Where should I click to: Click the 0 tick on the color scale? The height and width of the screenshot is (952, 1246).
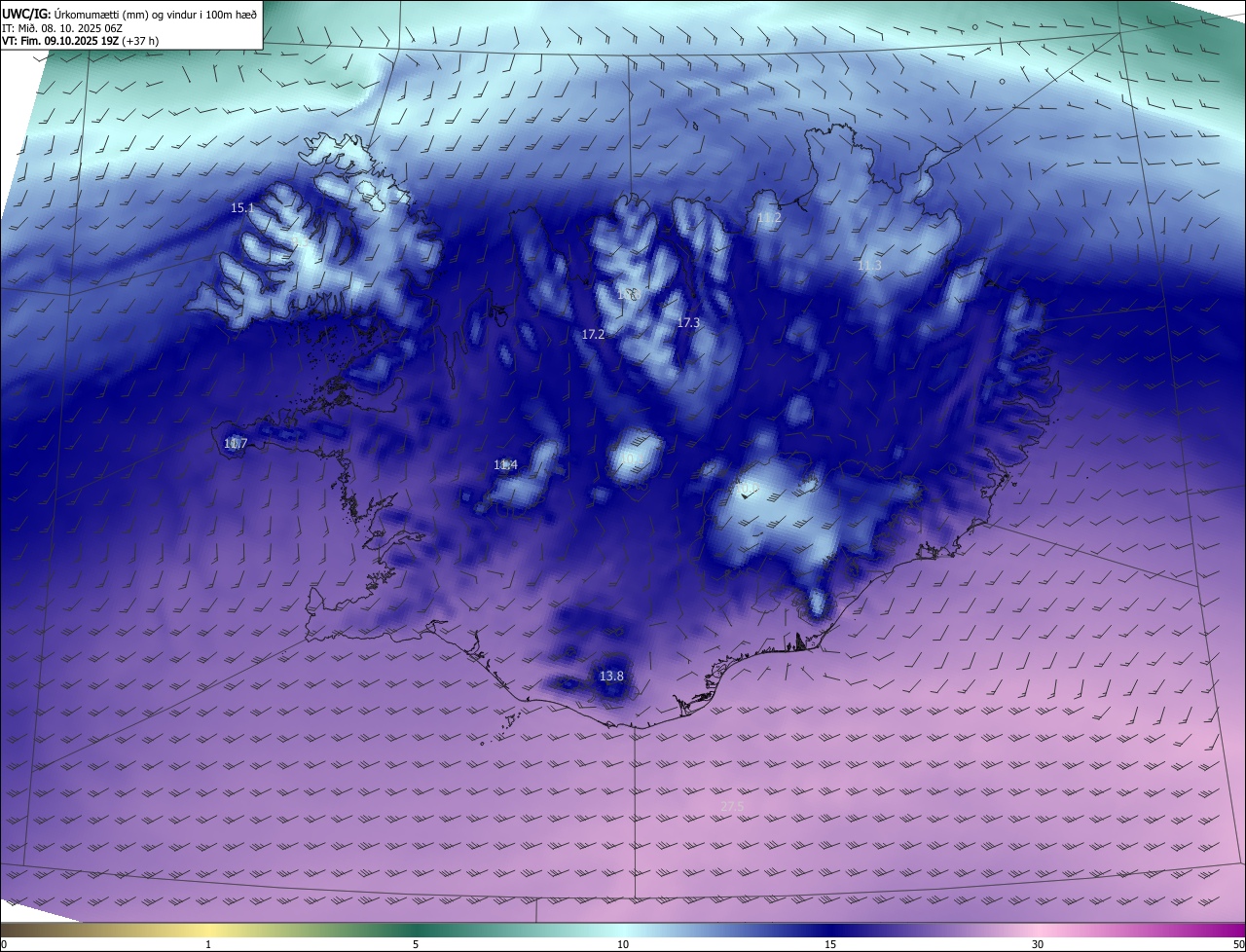(4, 944)
